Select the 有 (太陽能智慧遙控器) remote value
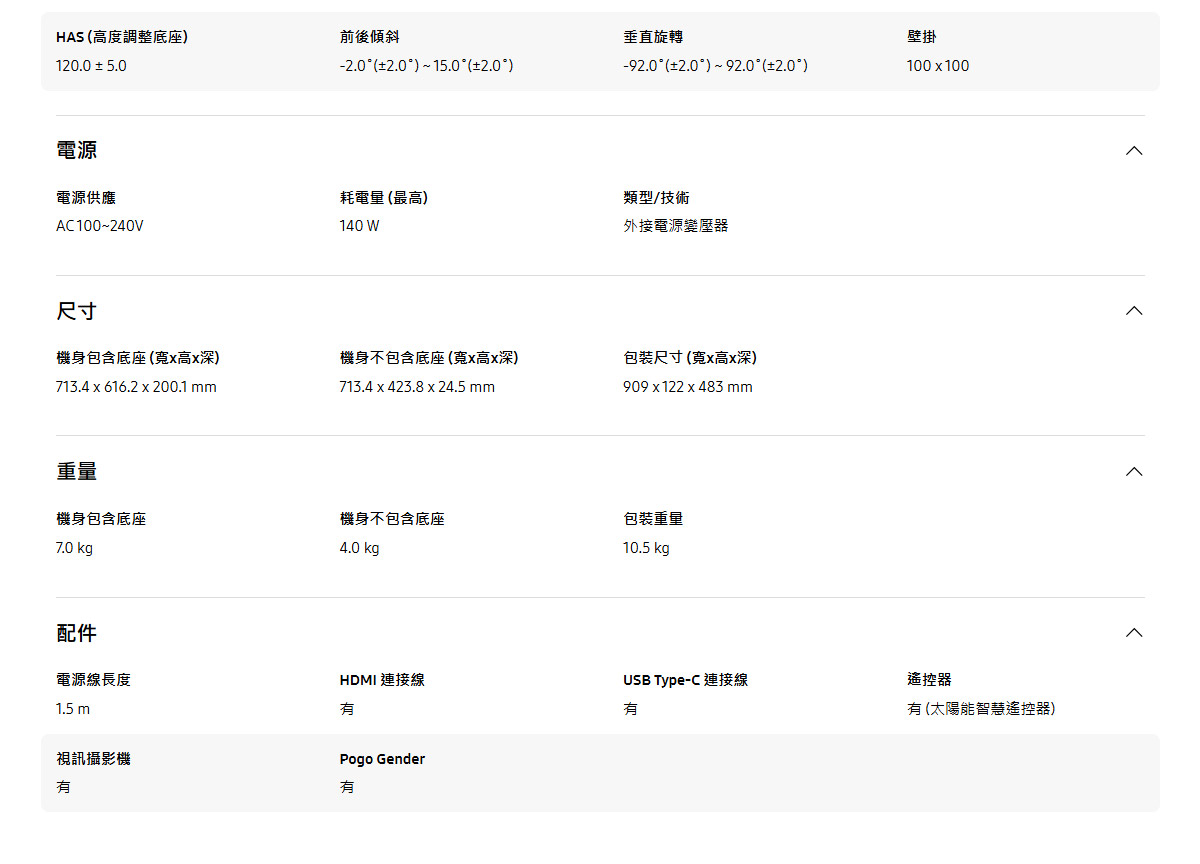Screen dimensions: 1200x864 (981, 709)
